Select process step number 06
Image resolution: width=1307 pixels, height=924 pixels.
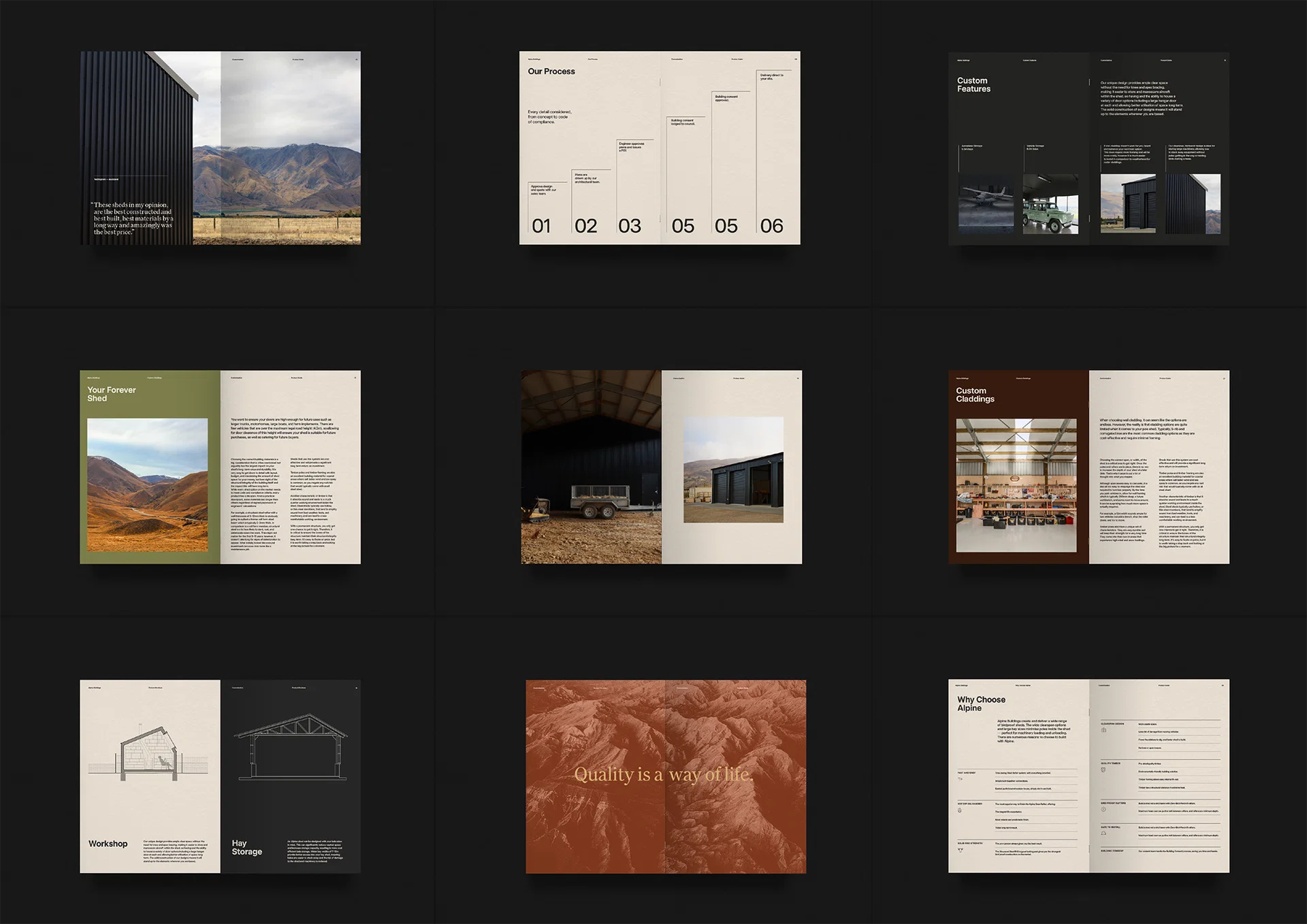click(x=771, y=226)
